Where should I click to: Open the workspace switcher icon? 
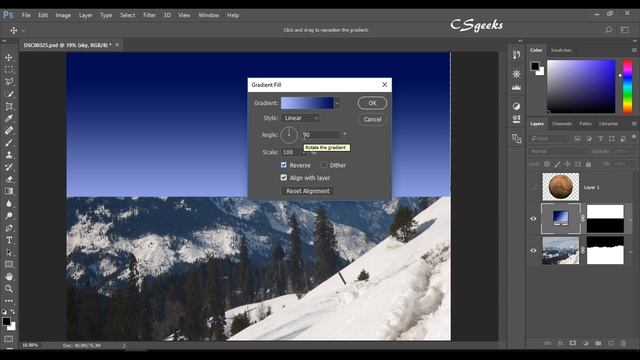pyautogui.click(x=624, y=30)
